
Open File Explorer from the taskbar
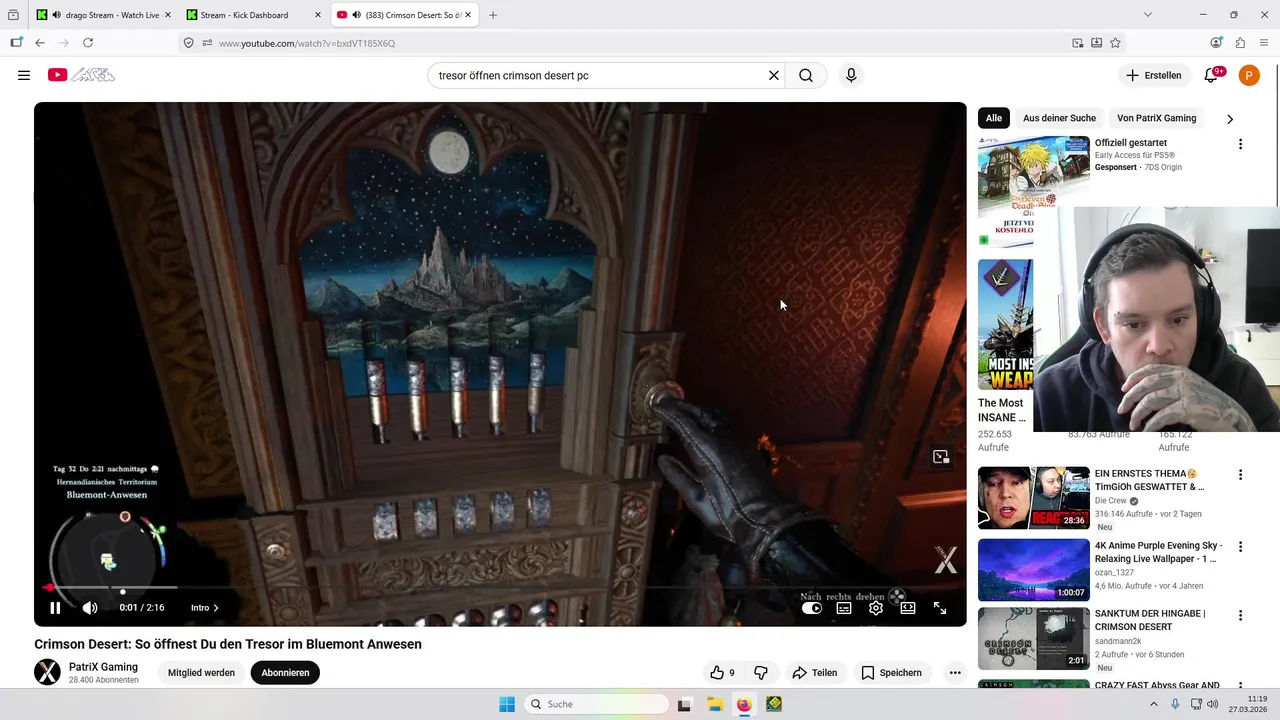point(715,704)
